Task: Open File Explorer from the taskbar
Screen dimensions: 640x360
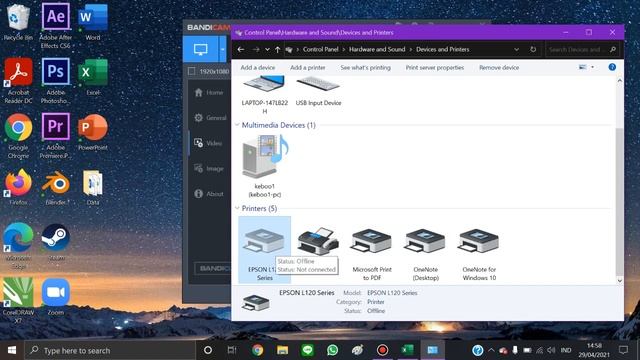Action: [282, 350]
